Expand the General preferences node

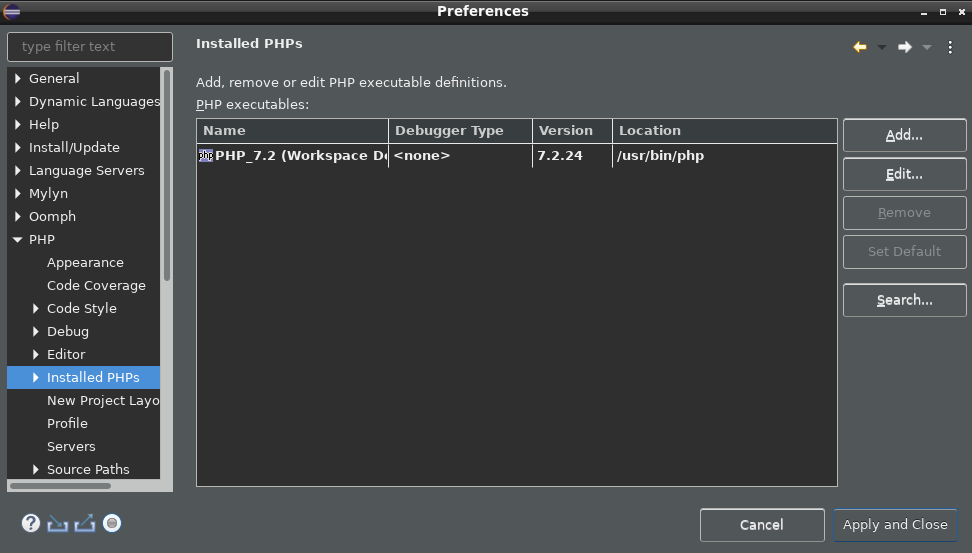[17, 78]
